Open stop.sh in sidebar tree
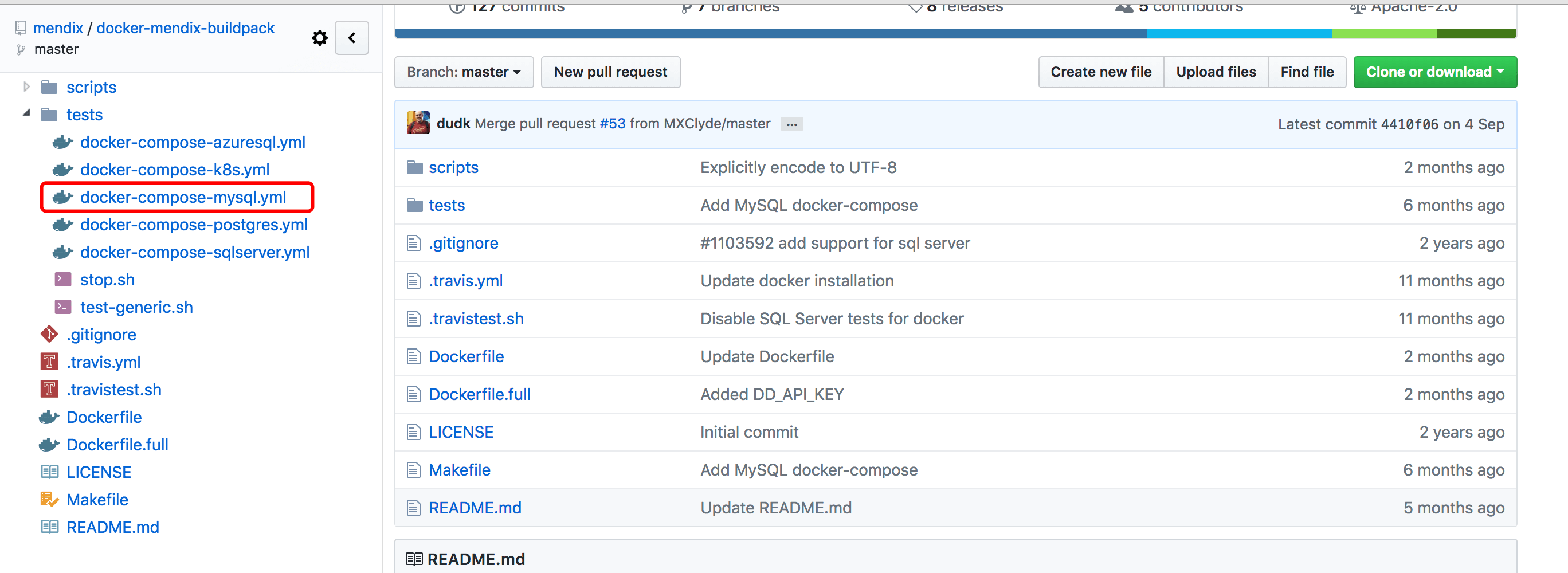Image resolution: width=1568 pixels, height=573 pixels. [x=108, y=279]
